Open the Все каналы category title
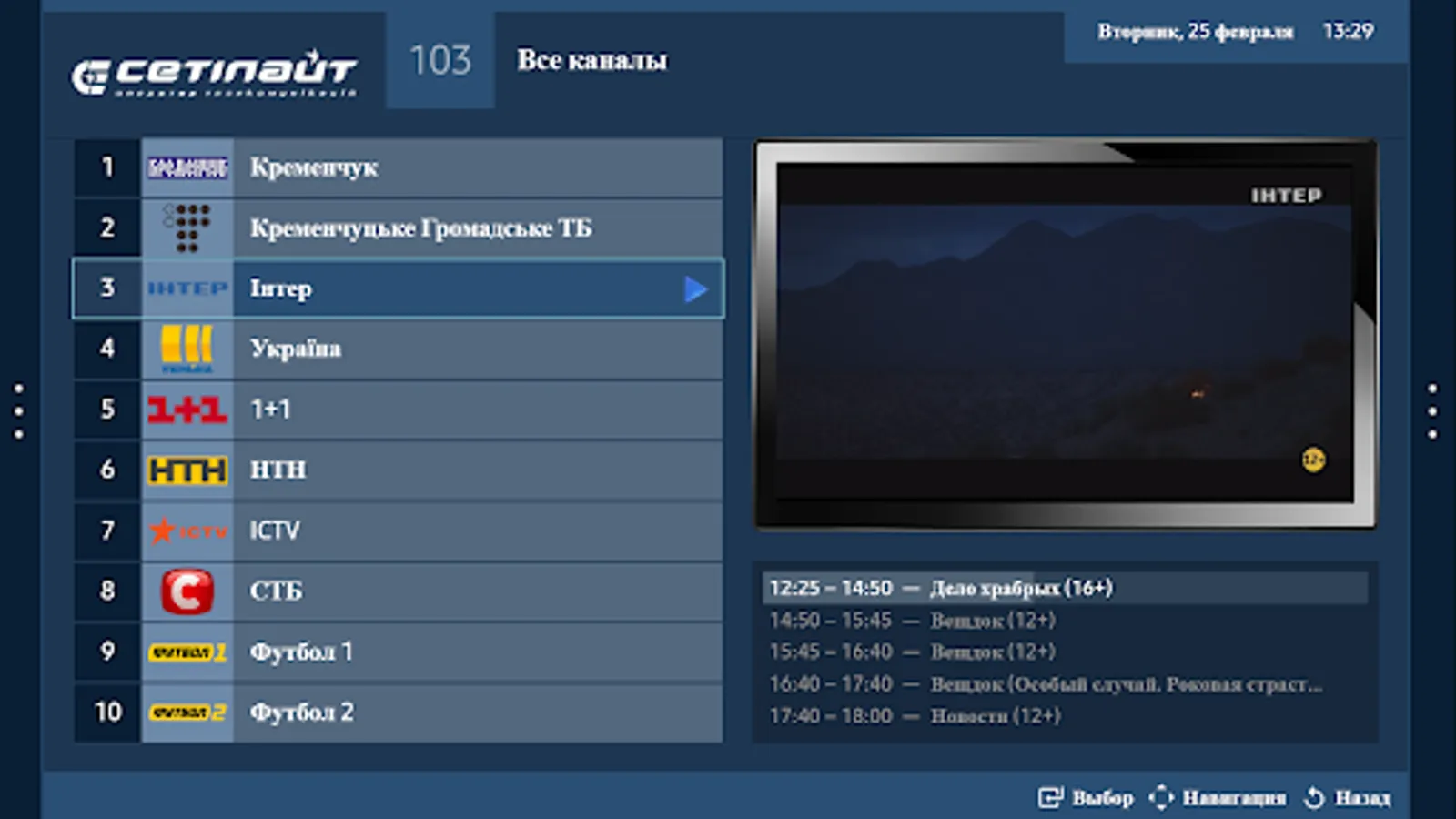 tap(592, 60)
